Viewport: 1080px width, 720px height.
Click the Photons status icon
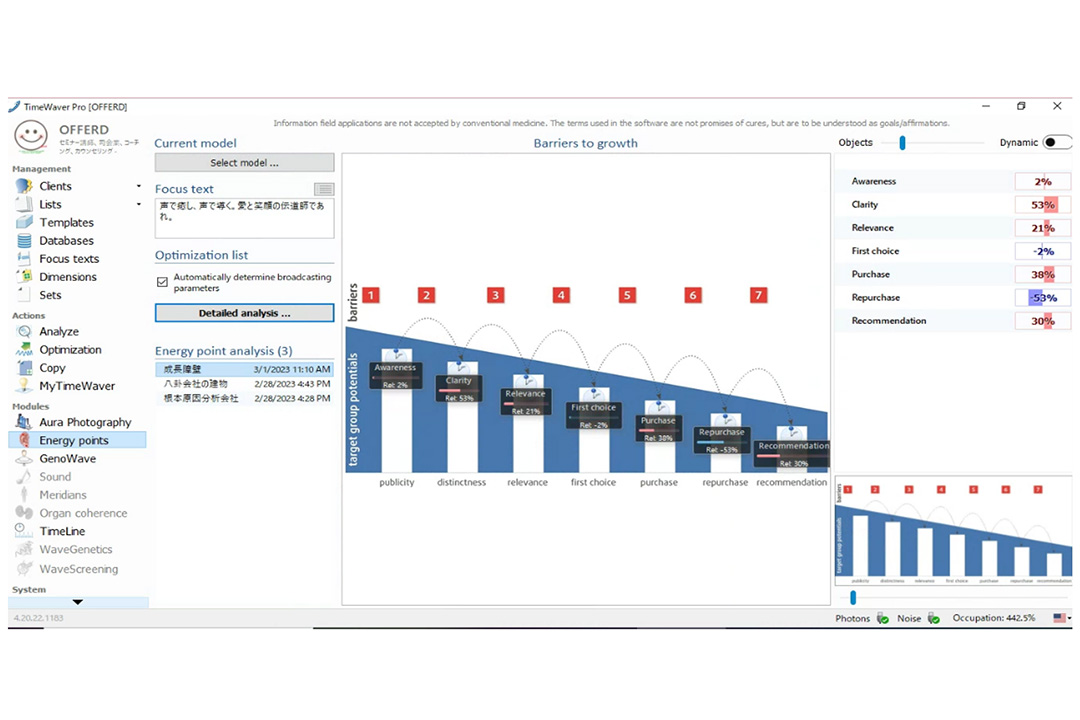click(883, 619)
